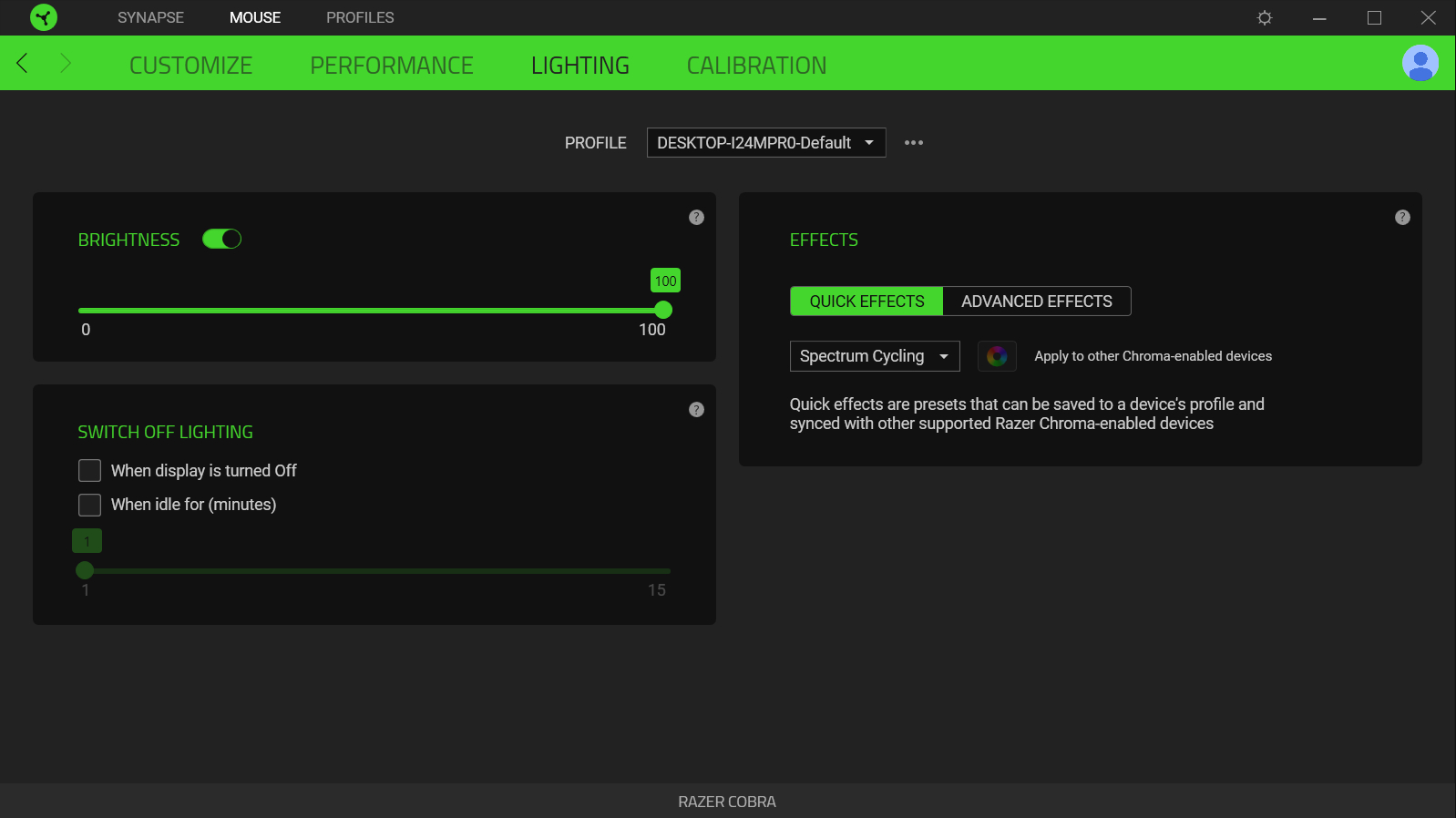Click the SWITCH OFF LIGHTING heading

(x=165, y=432)
